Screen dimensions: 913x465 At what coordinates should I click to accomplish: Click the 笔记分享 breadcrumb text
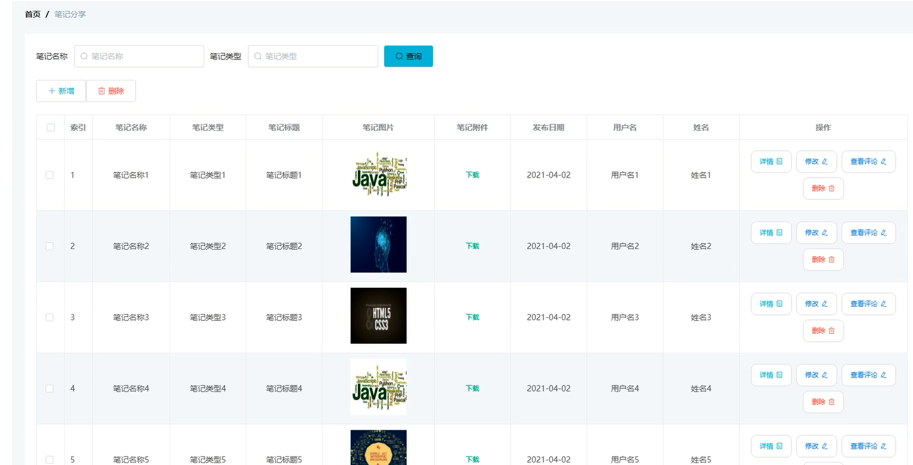coord(70,14)
